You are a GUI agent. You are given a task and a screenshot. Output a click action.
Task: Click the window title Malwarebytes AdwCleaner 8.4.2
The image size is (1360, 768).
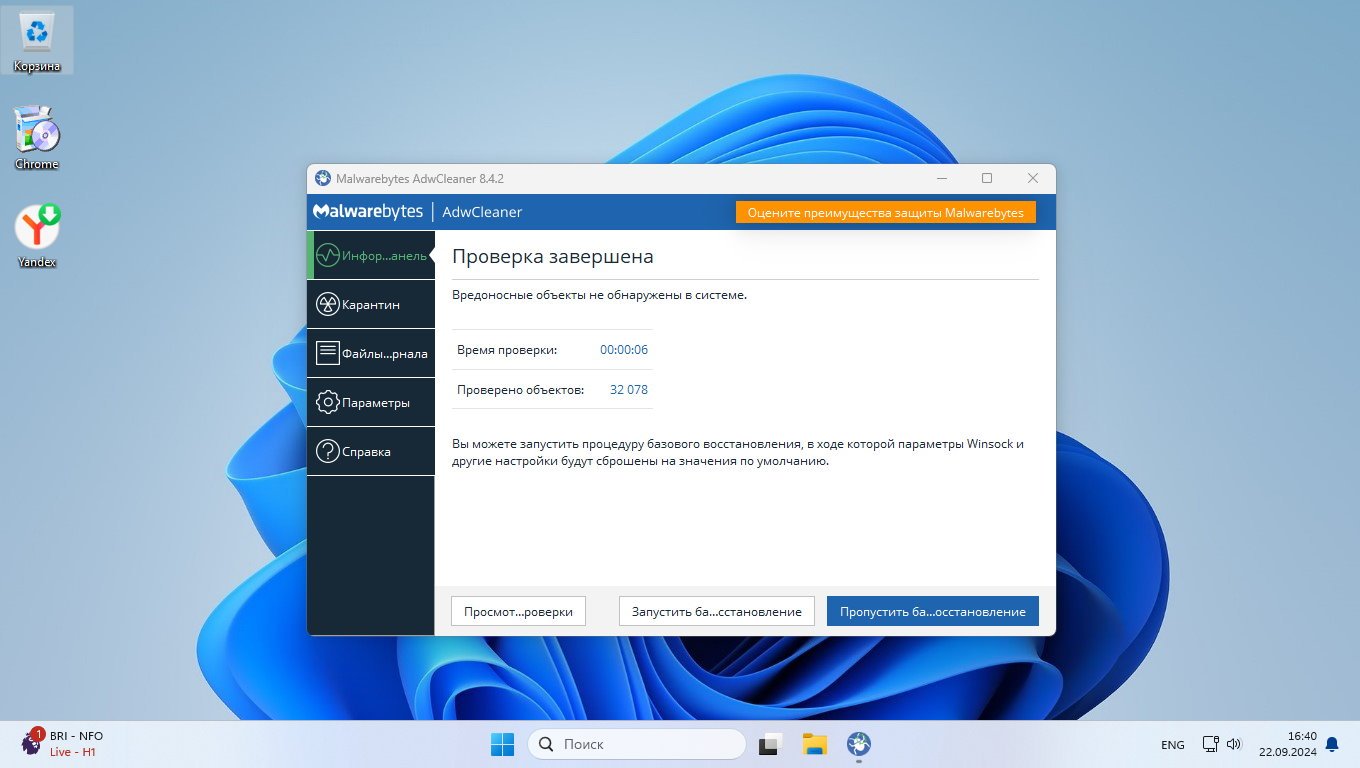tap(420, 178)
